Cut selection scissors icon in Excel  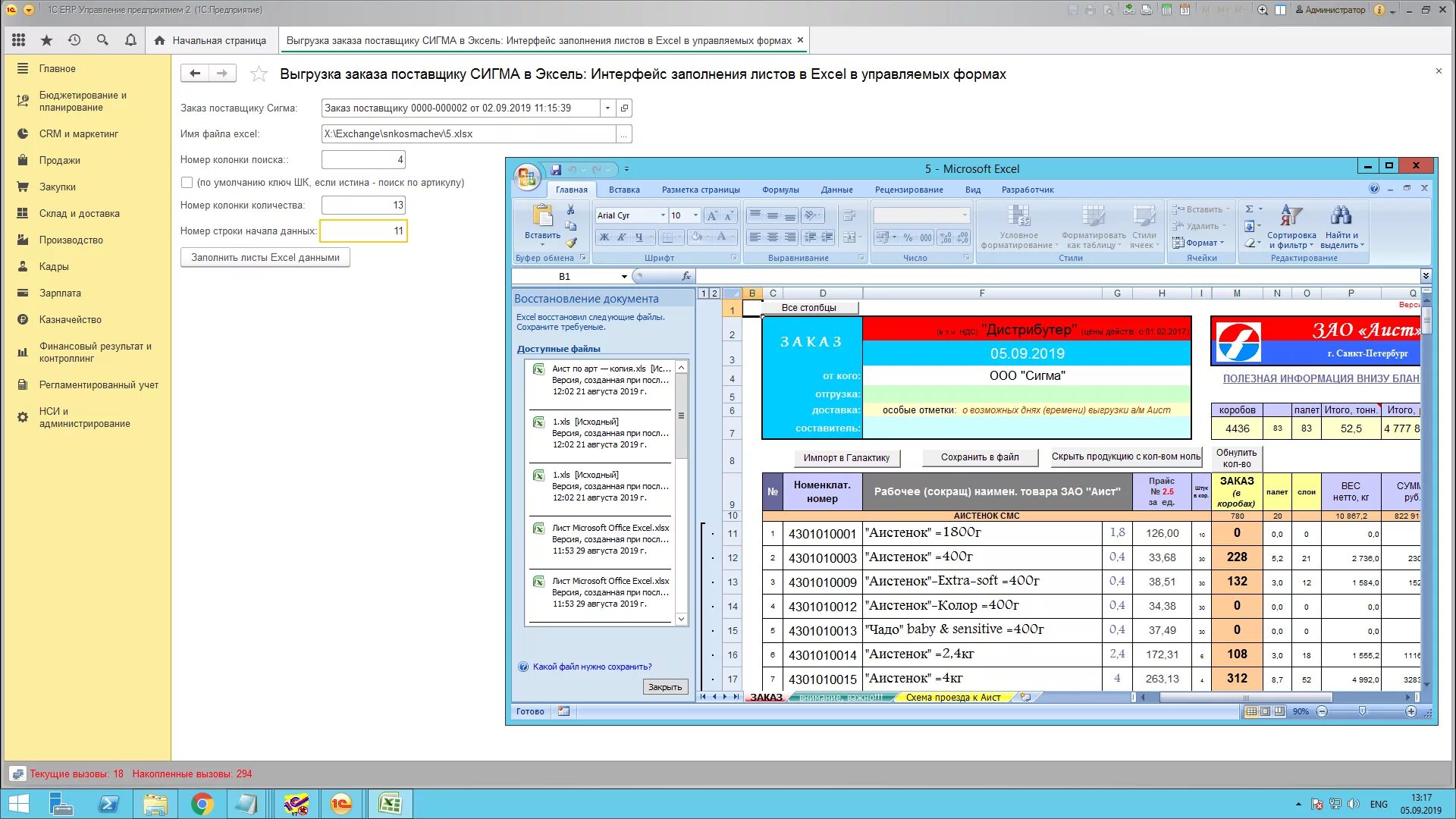pyautogui.click(x=571, y=209)
